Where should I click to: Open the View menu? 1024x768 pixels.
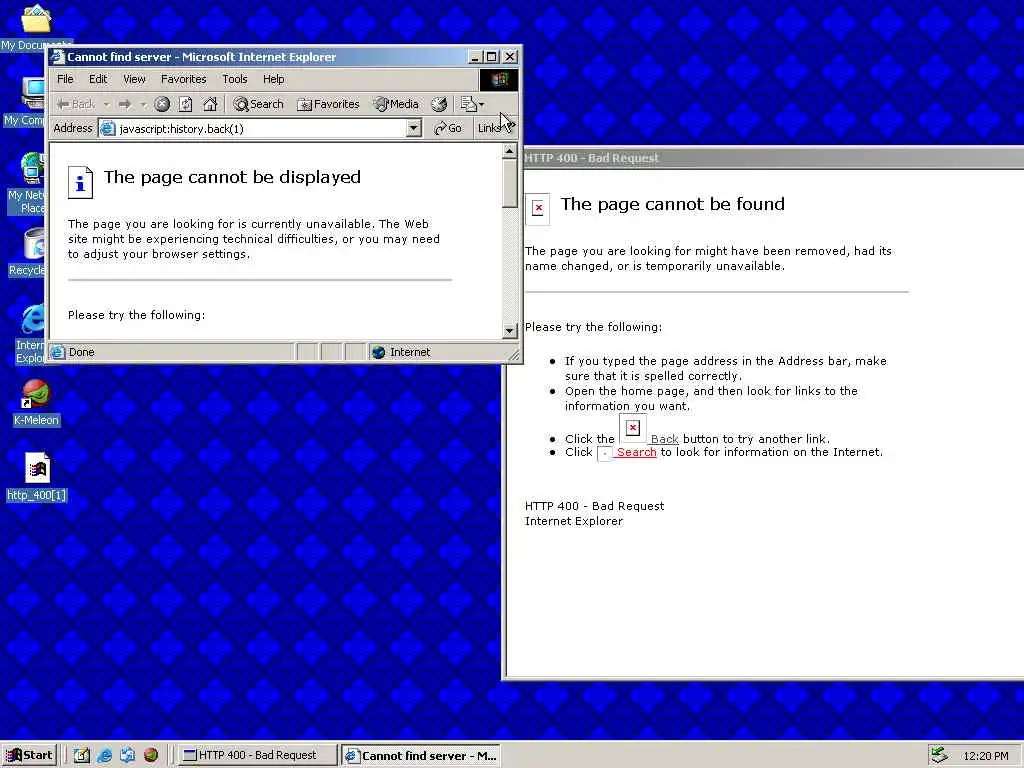[134, 79]
